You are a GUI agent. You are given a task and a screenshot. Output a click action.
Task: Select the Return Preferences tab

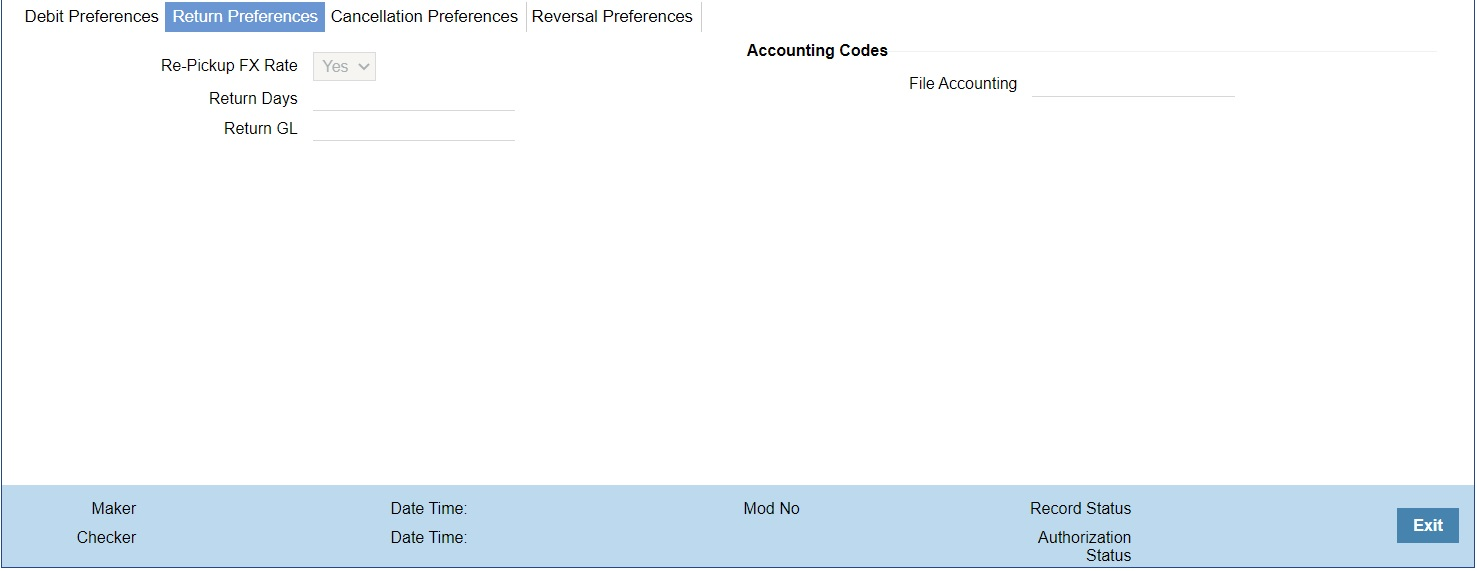245,16
